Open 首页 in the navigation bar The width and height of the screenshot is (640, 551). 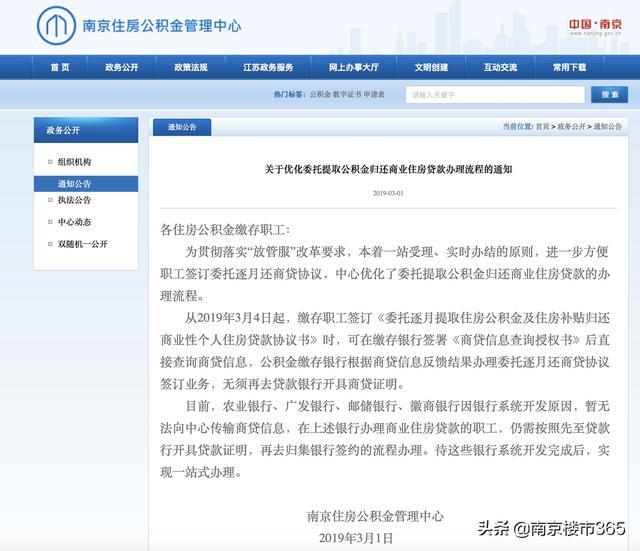60,67
